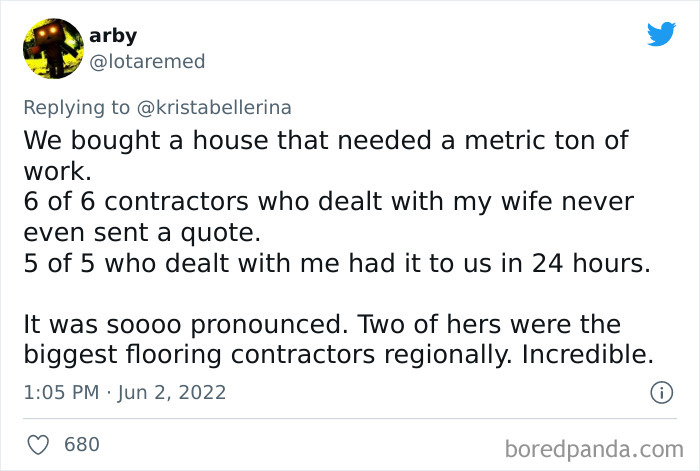
Task: Open arby's profile avatar picture
Action: point(52,48)
